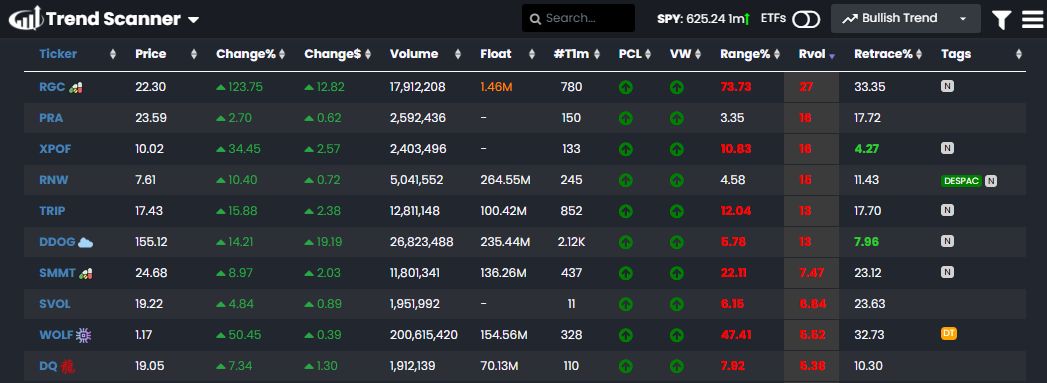Click the N news tag for RGC

(x=947, y=85)
